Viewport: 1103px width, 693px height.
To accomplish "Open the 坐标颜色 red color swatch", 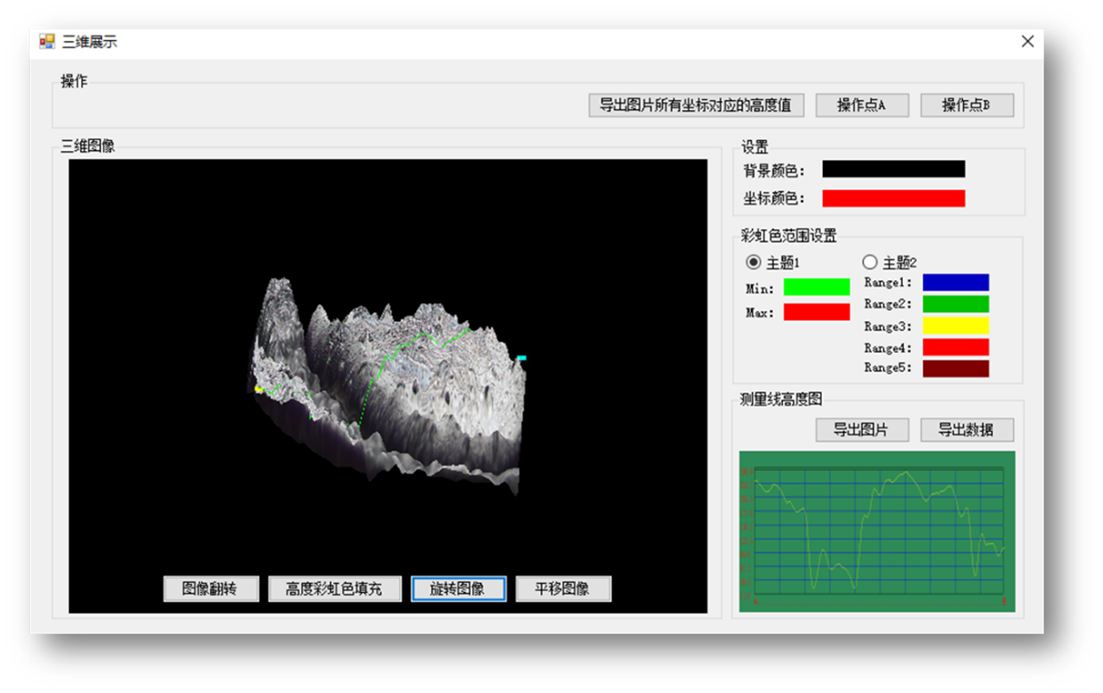I will coord(893,198).
